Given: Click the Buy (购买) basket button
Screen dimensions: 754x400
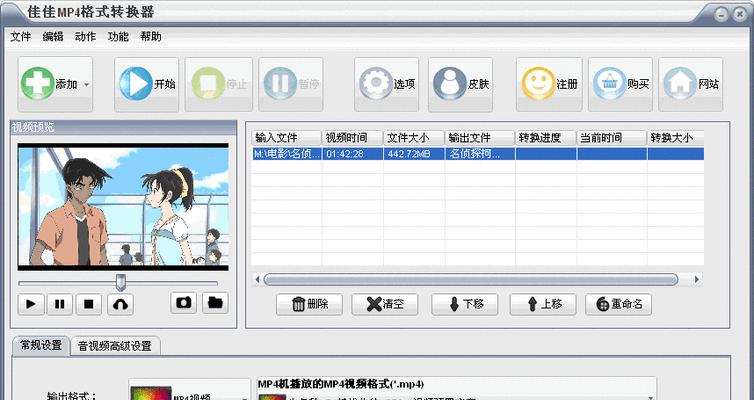Looking at the screenshot, I should point(620,84).
